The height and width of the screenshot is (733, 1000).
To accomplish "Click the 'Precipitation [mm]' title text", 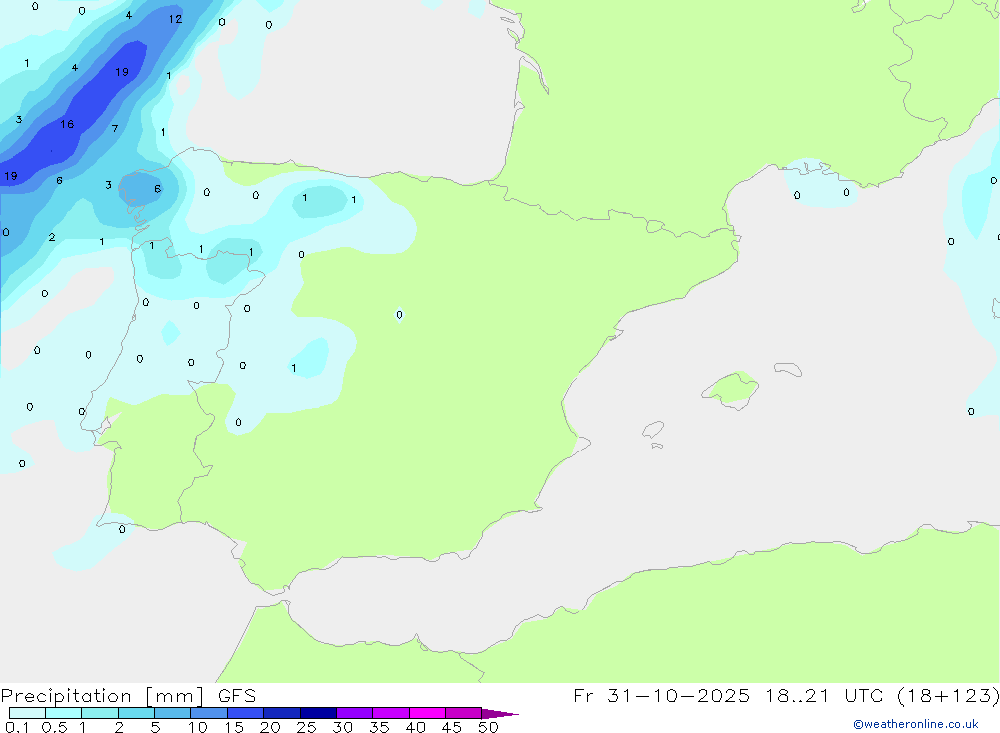I will pos(102,697).
